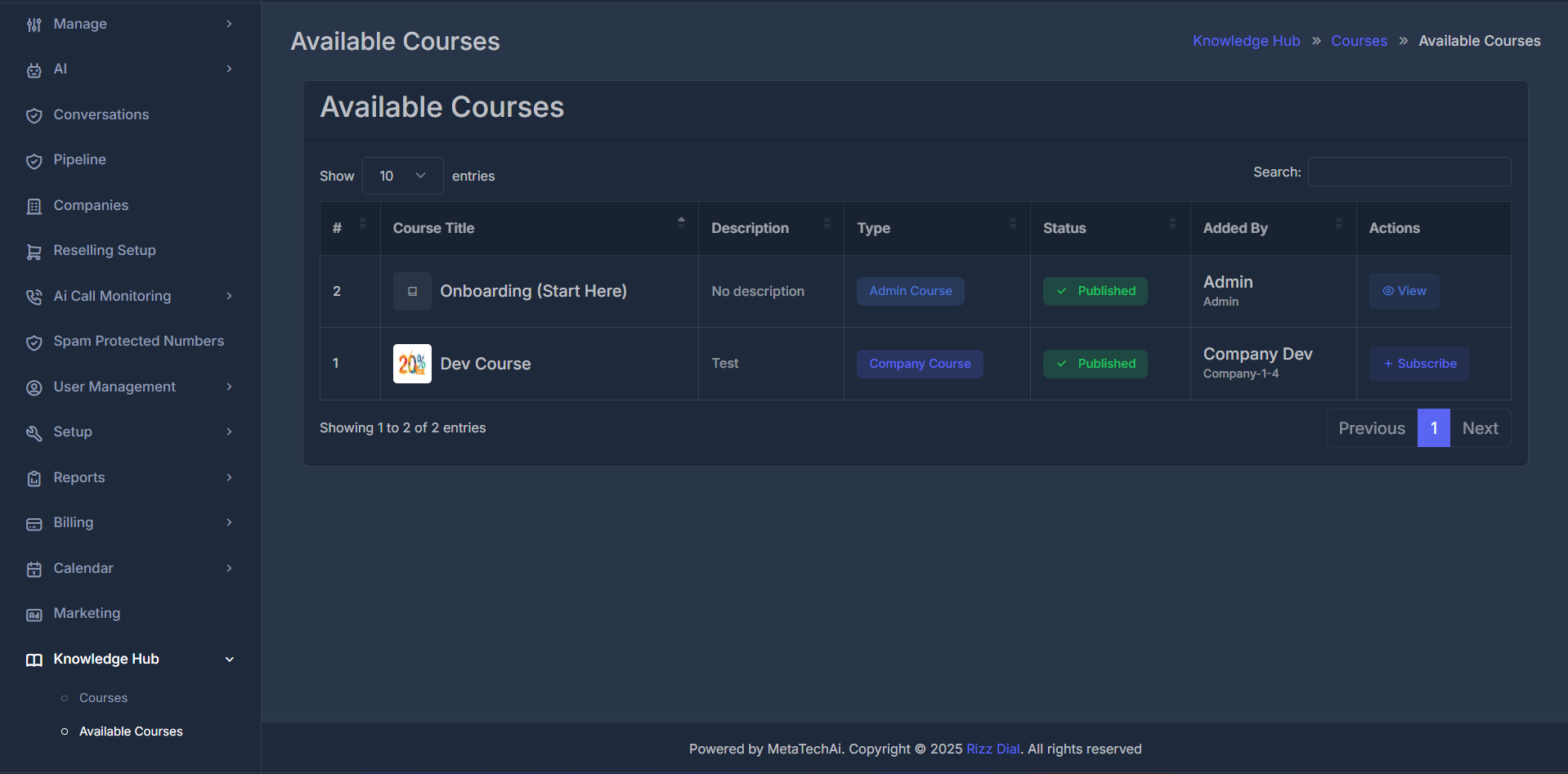Click the Marketing ad icon in the sidebar
1568x774 pixels.
tap(34, 614)
